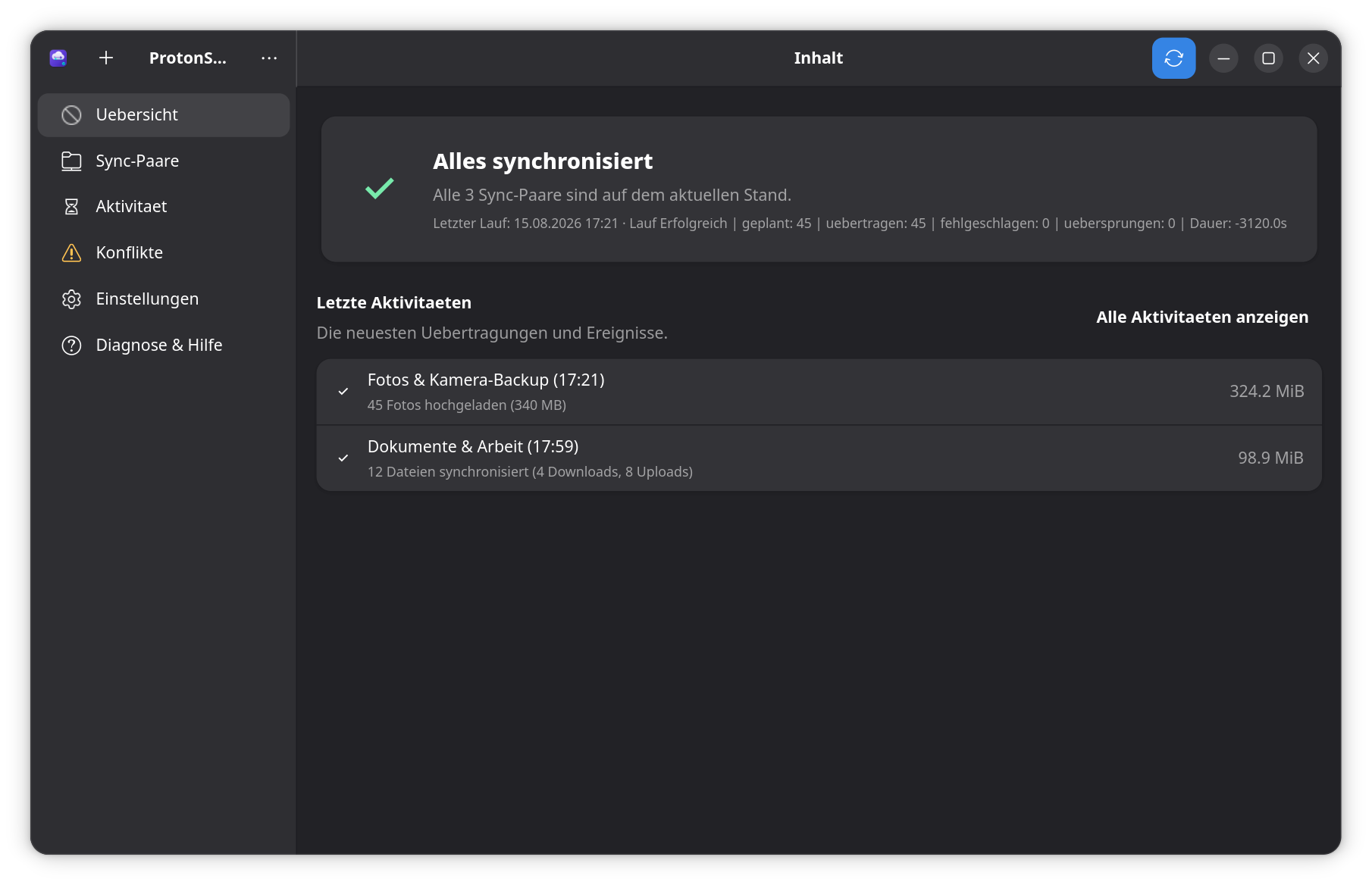Image resolution: width=1372 pixels, height=885 pixels.
Task: Go to Sync-Paare section
Action: click(x=164, y=161)
